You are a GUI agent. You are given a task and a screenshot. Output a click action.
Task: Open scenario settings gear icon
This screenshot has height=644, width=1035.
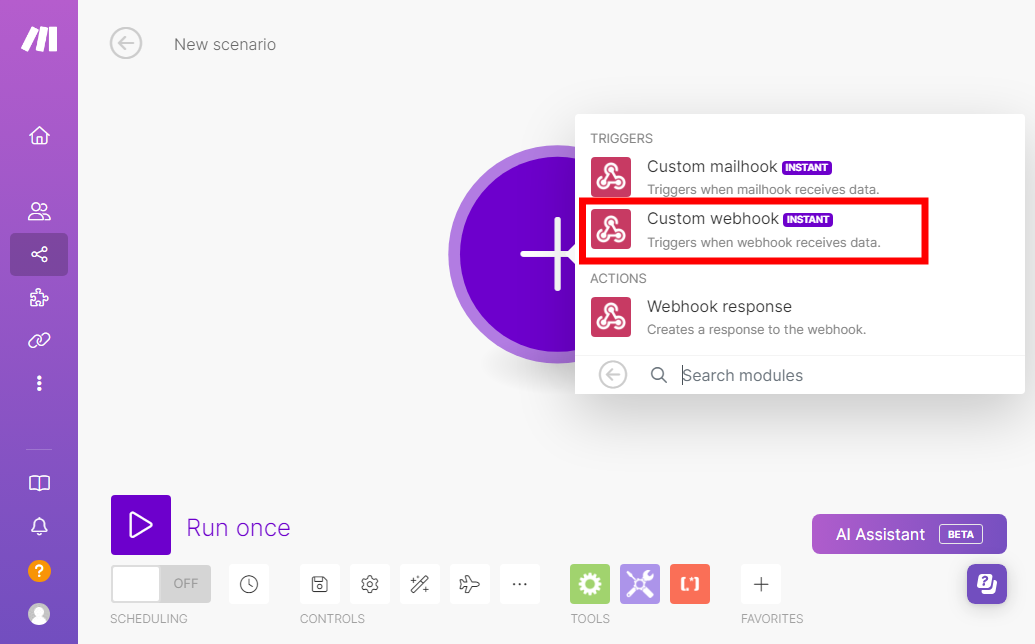tap(370, 584)
